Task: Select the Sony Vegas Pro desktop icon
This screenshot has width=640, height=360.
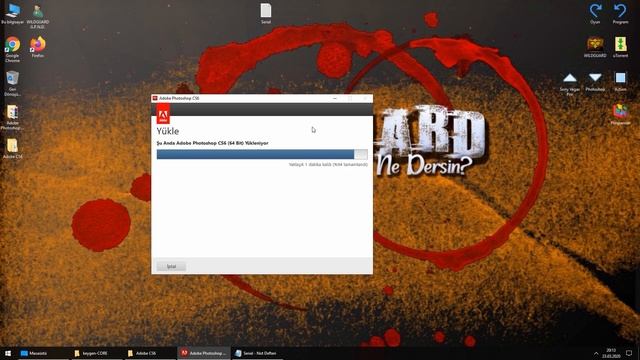Action: coord(570,83)
